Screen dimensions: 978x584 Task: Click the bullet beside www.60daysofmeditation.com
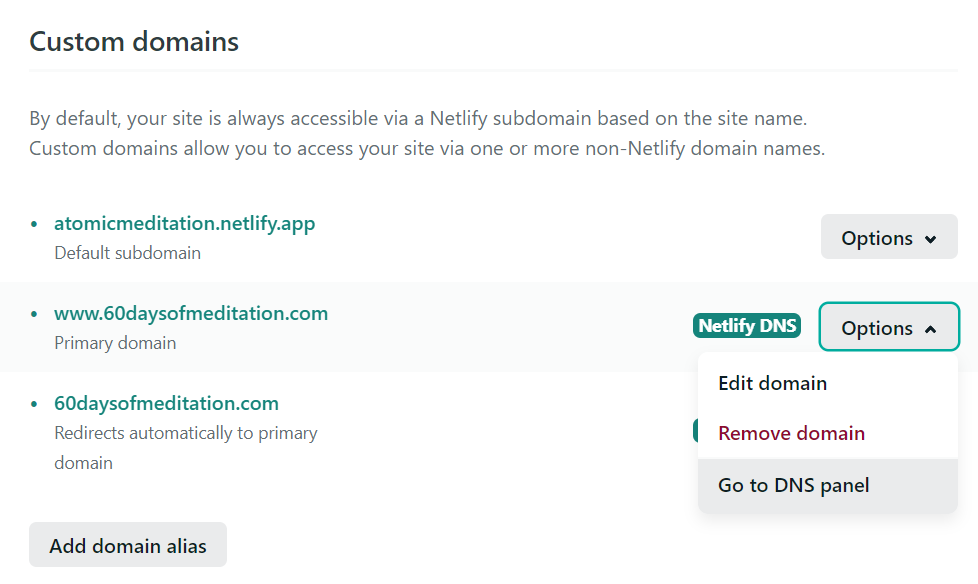tap(34, 314)
